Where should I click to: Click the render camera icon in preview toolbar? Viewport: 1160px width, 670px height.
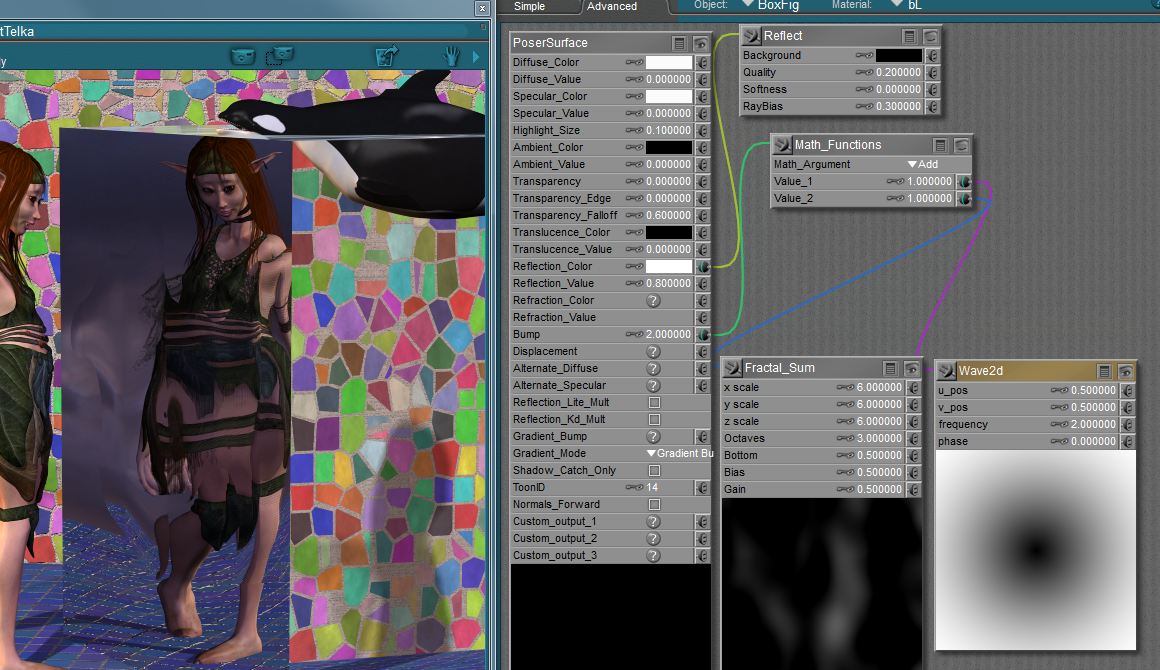click(x=243, y=56)
